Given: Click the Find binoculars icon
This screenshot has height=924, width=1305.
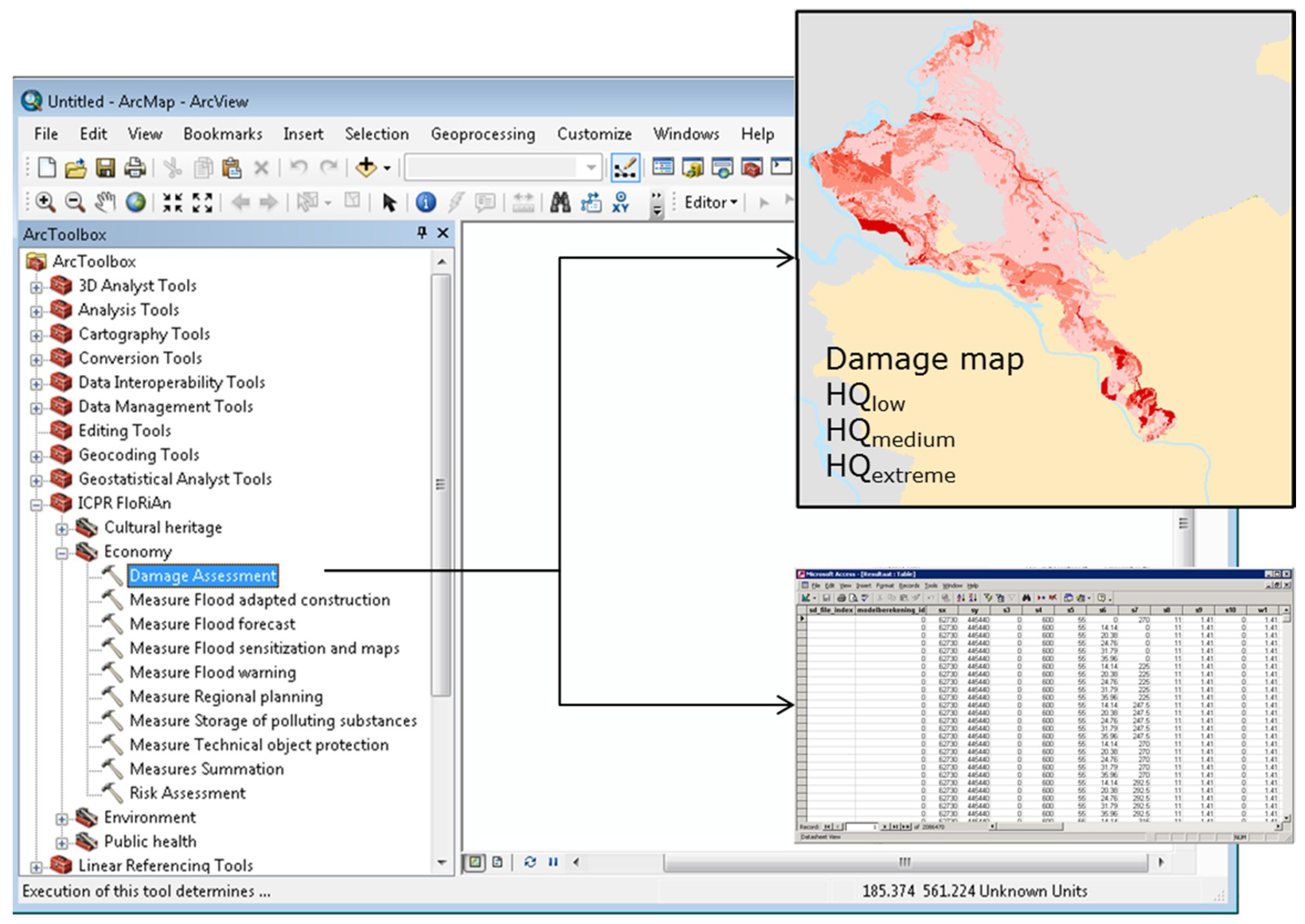Looking at the screenshot, I should [x=560, y=202].
